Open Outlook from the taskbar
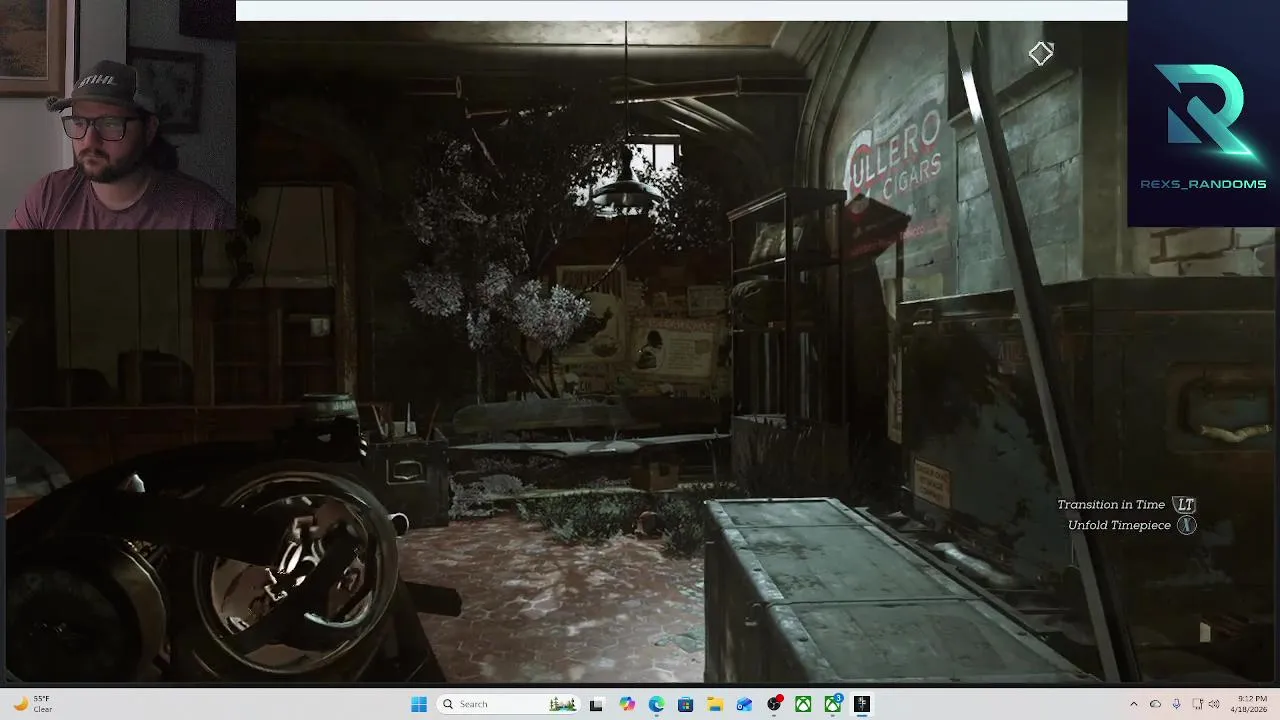1280x720 pixels. [x=744, y=704]
